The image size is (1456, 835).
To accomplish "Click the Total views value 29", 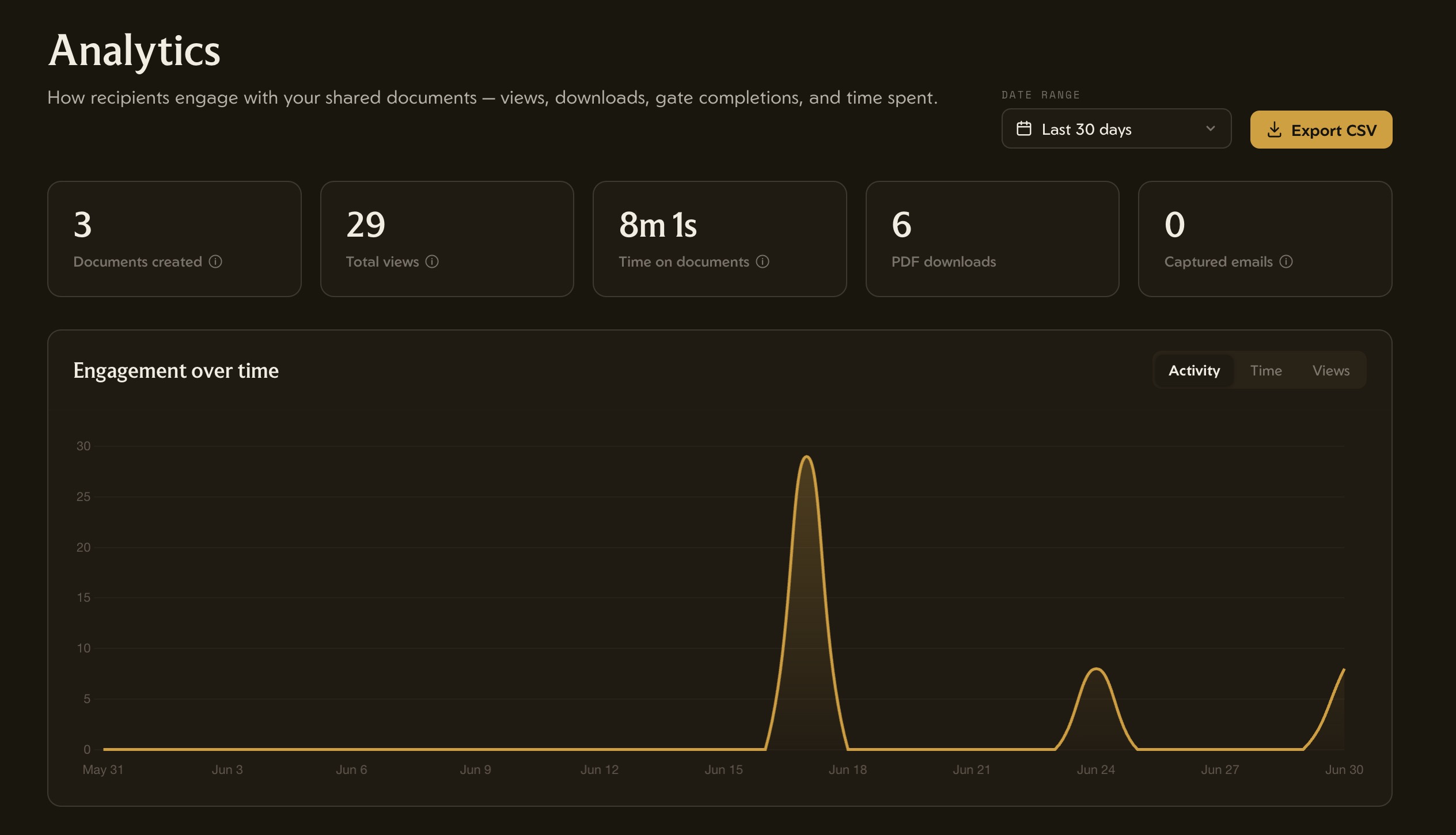I will point(366,225).
